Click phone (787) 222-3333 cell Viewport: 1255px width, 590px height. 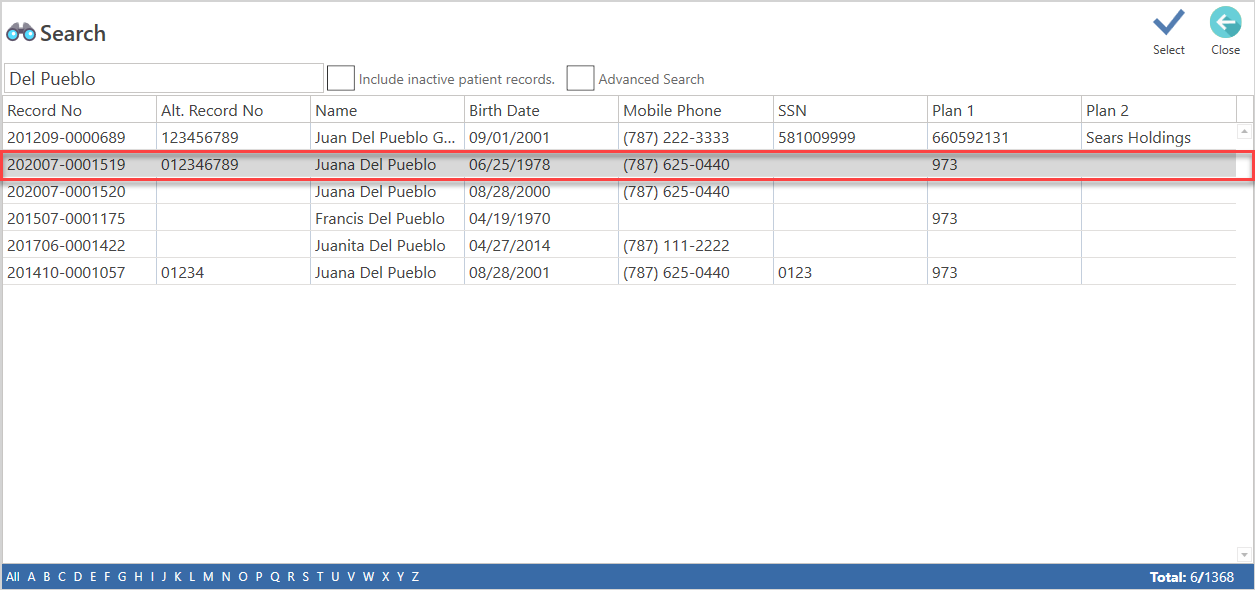[x=695, y=137]
